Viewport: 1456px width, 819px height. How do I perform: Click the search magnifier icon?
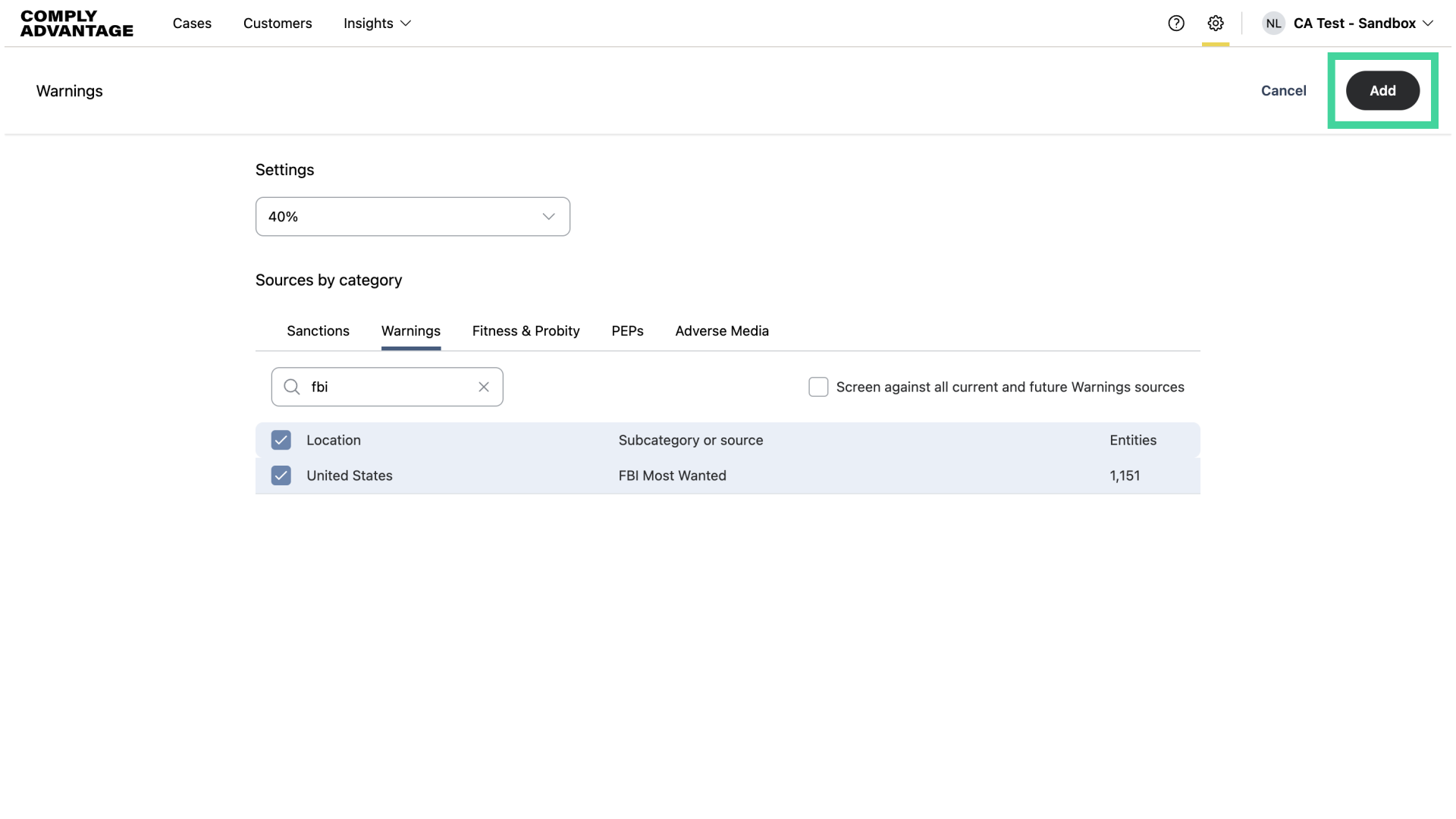pos(292,387)
